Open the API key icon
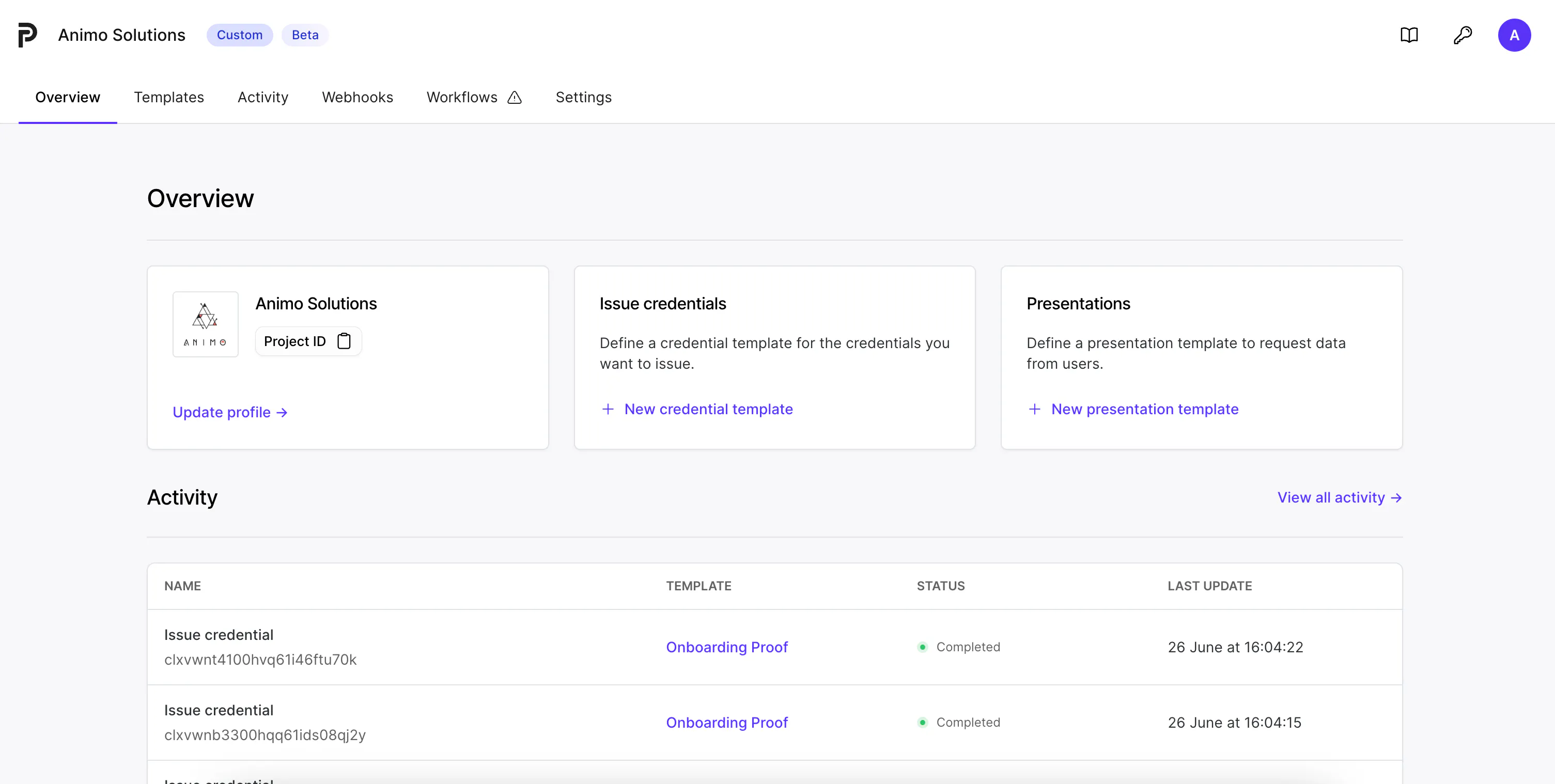The width and height of the screenshot is (1555, 784). (1462, 35)
